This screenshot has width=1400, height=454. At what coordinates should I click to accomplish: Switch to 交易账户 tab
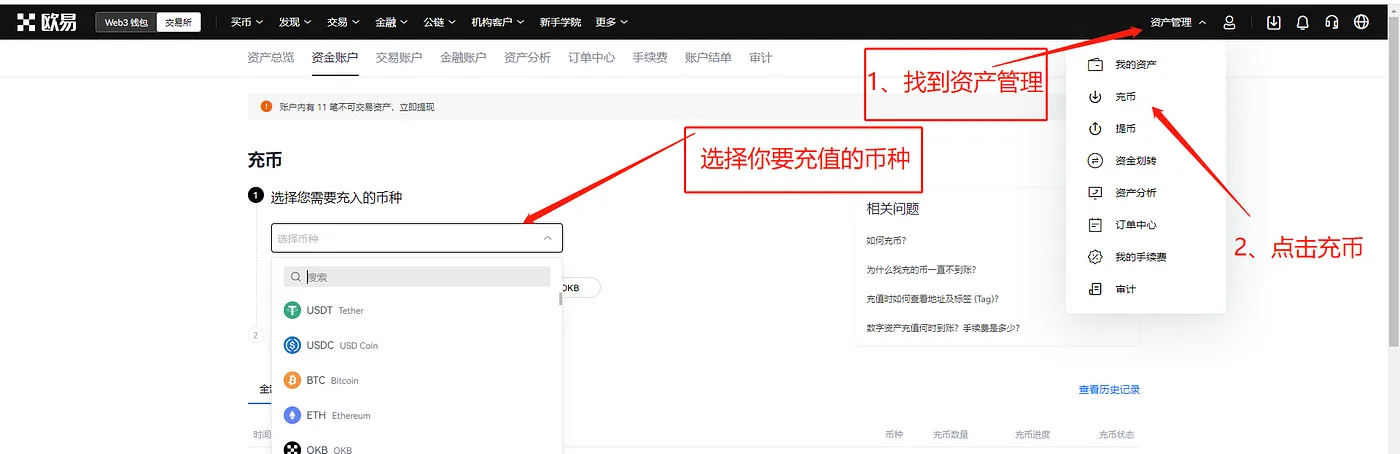pos(399,58)
